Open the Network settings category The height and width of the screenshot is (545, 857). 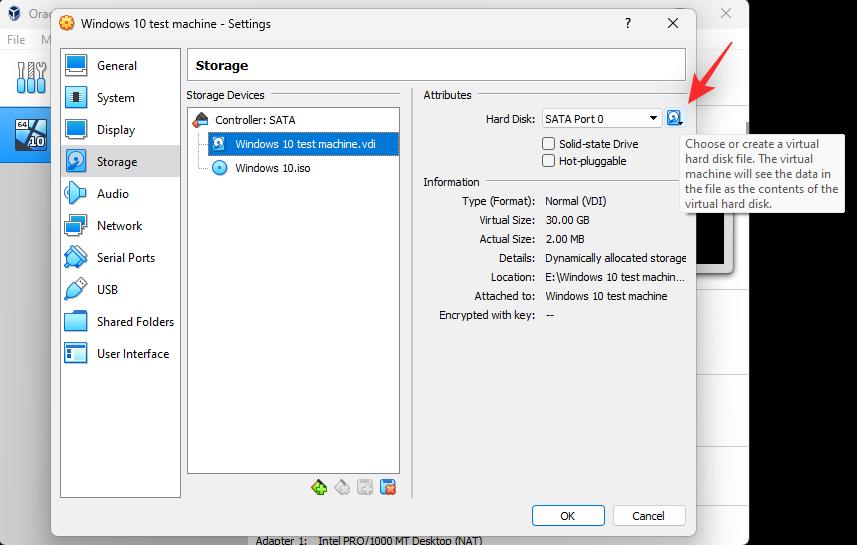[120, 226]
